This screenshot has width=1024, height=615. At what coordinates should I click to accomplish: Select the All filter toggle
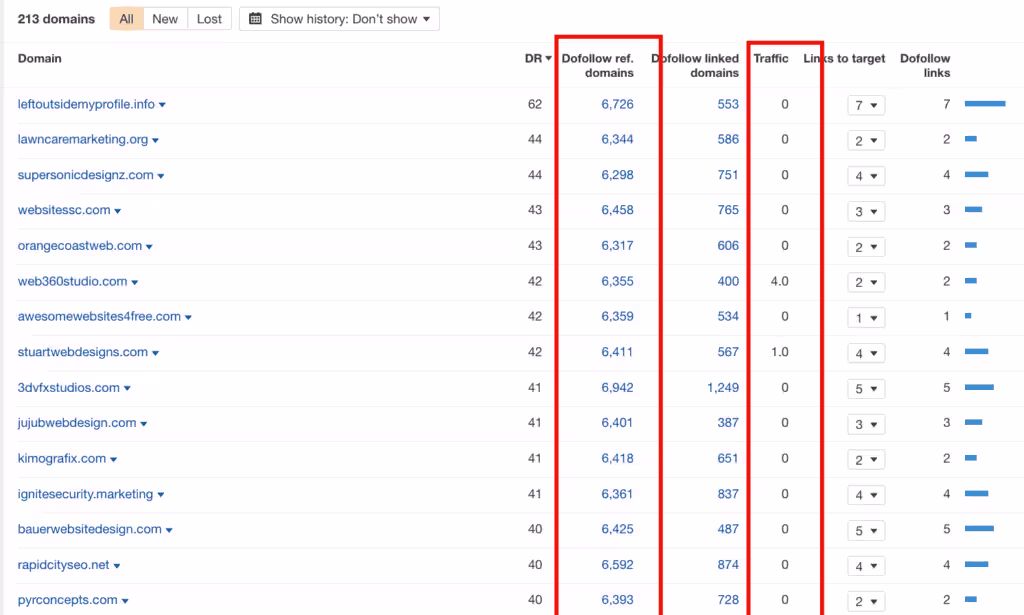[126, 19]
